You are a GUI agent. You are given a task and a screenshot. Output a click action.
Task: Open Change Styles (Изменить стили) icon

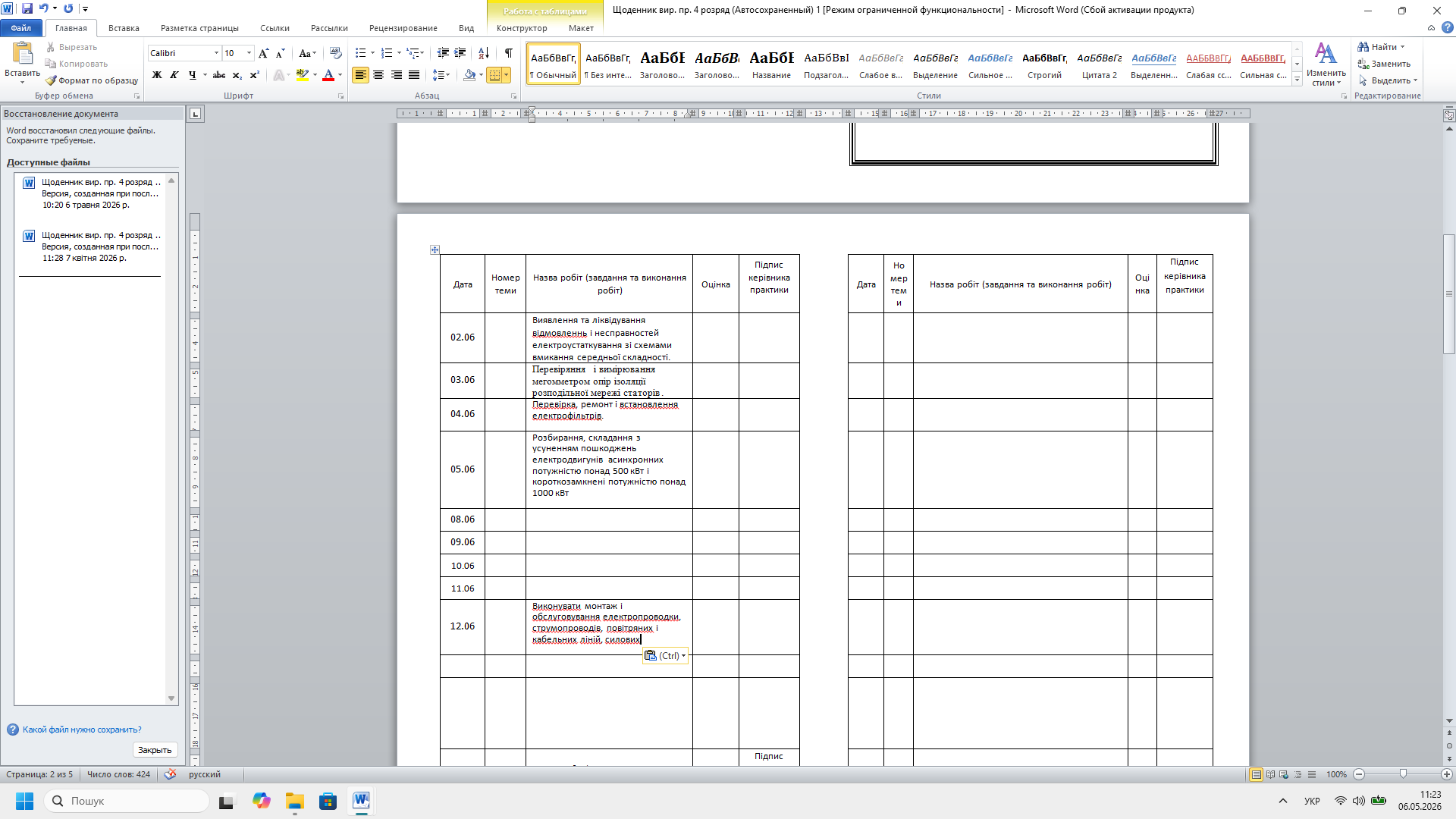(x=1326, y=64)
